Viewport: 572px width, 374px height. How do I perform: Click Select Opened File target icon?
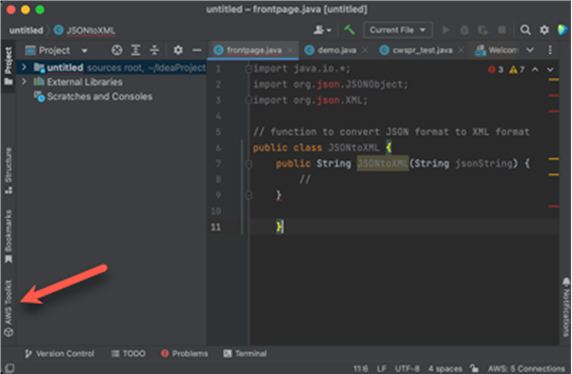coord(117,50)
